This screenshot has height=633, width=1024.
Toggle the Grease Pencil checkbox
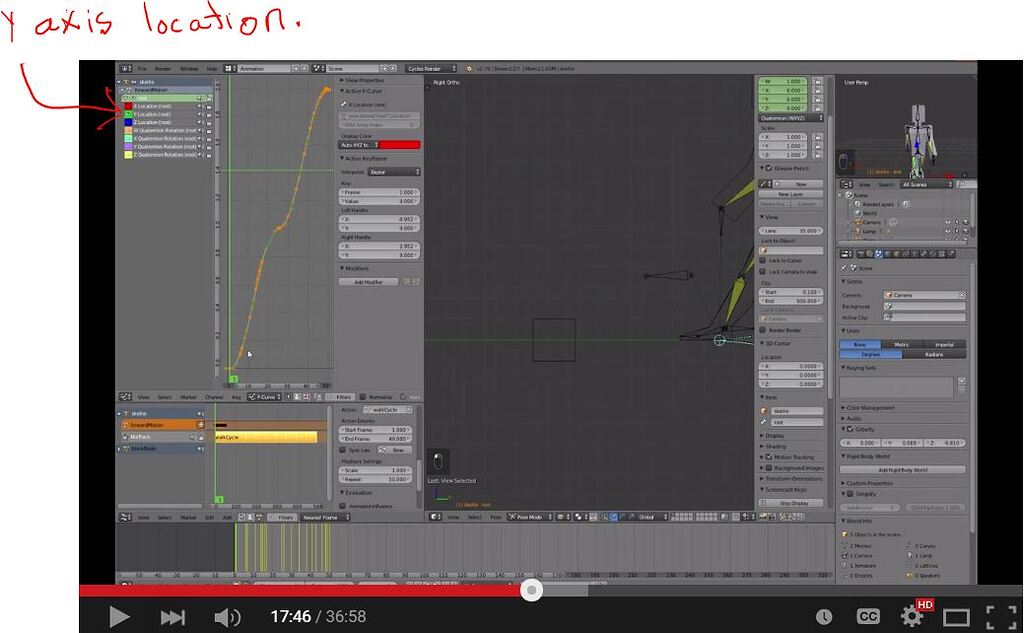769,169
